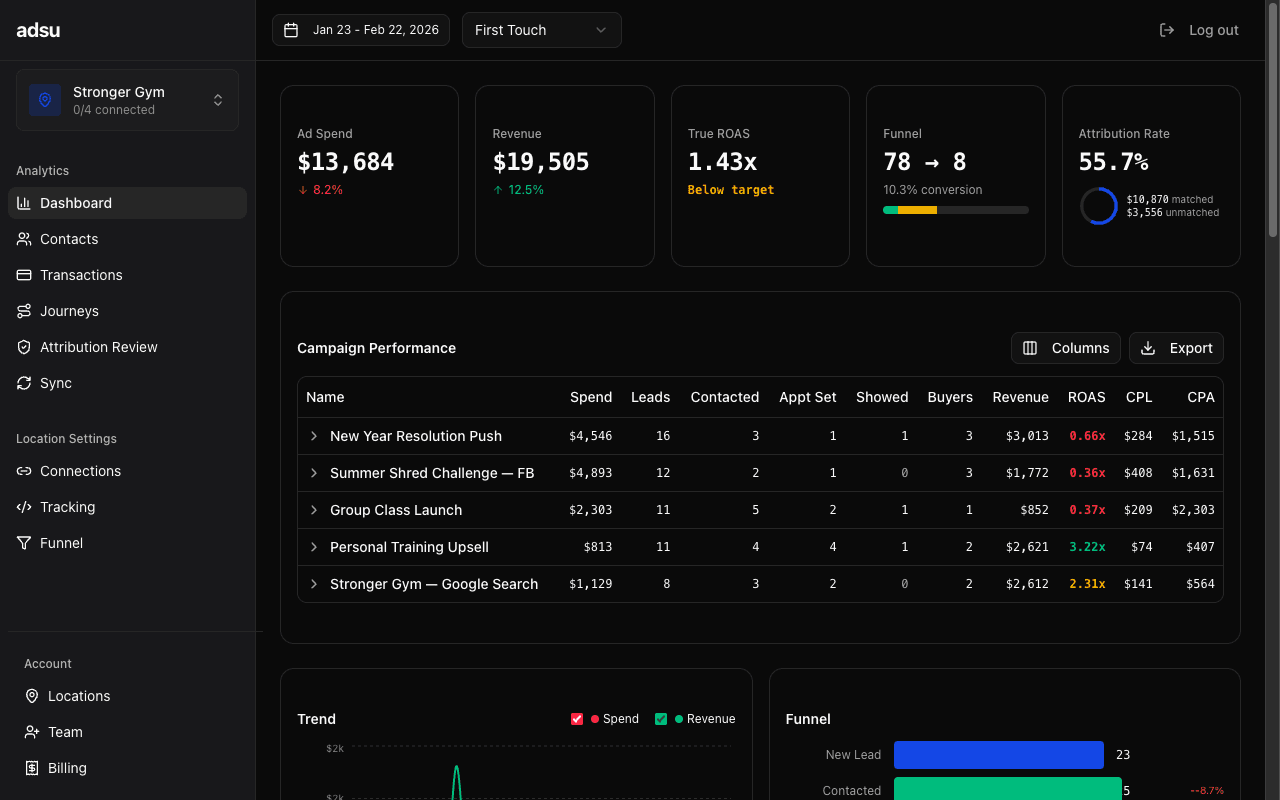Click the Connections link icon
The height and width of the screenshot is (800, 1280).
point(22,471)
